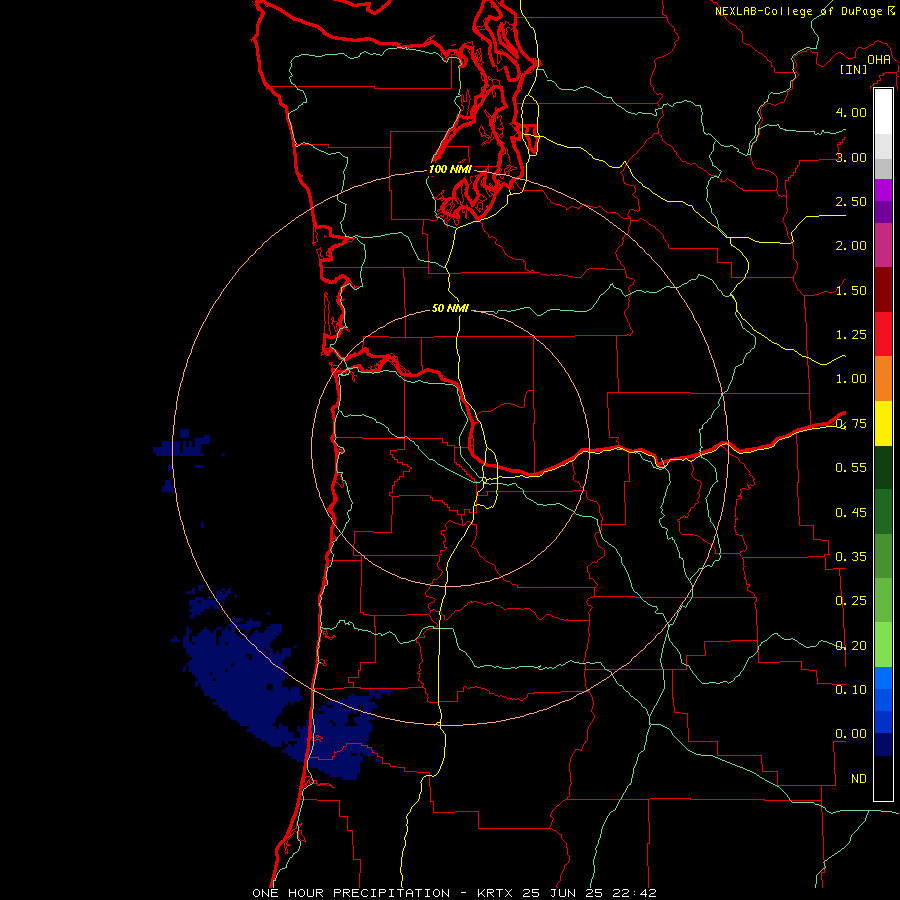
Task: Click the 0.35 legend value
Action: (851, 557)
